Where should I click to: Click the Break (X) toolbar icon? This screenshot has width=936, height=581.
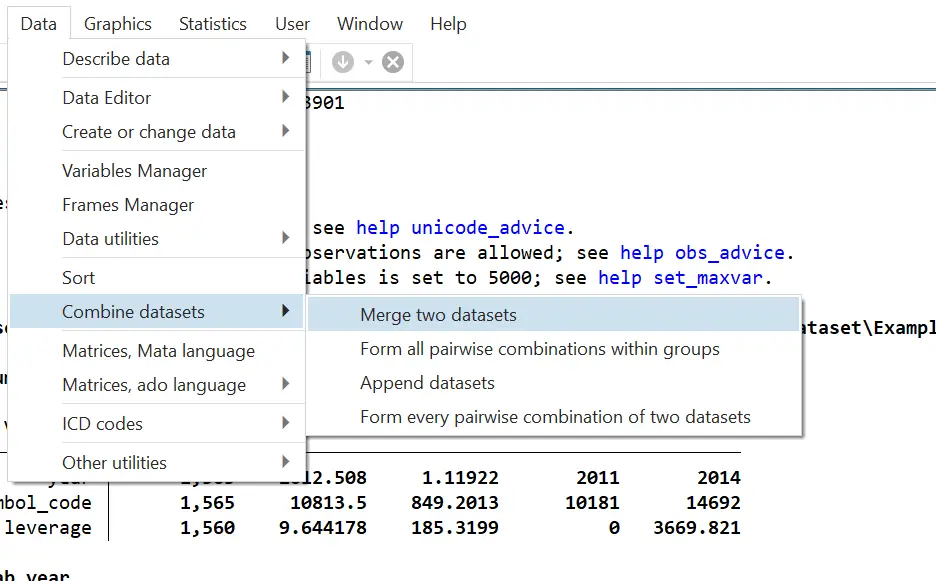coord(390,61)
